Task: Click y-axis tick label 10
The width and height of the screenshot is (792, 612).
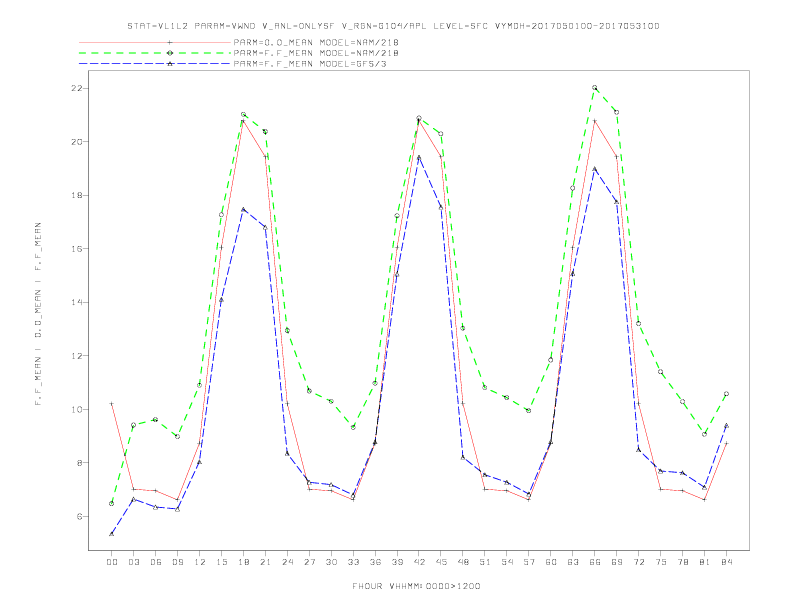Action: 76,410
